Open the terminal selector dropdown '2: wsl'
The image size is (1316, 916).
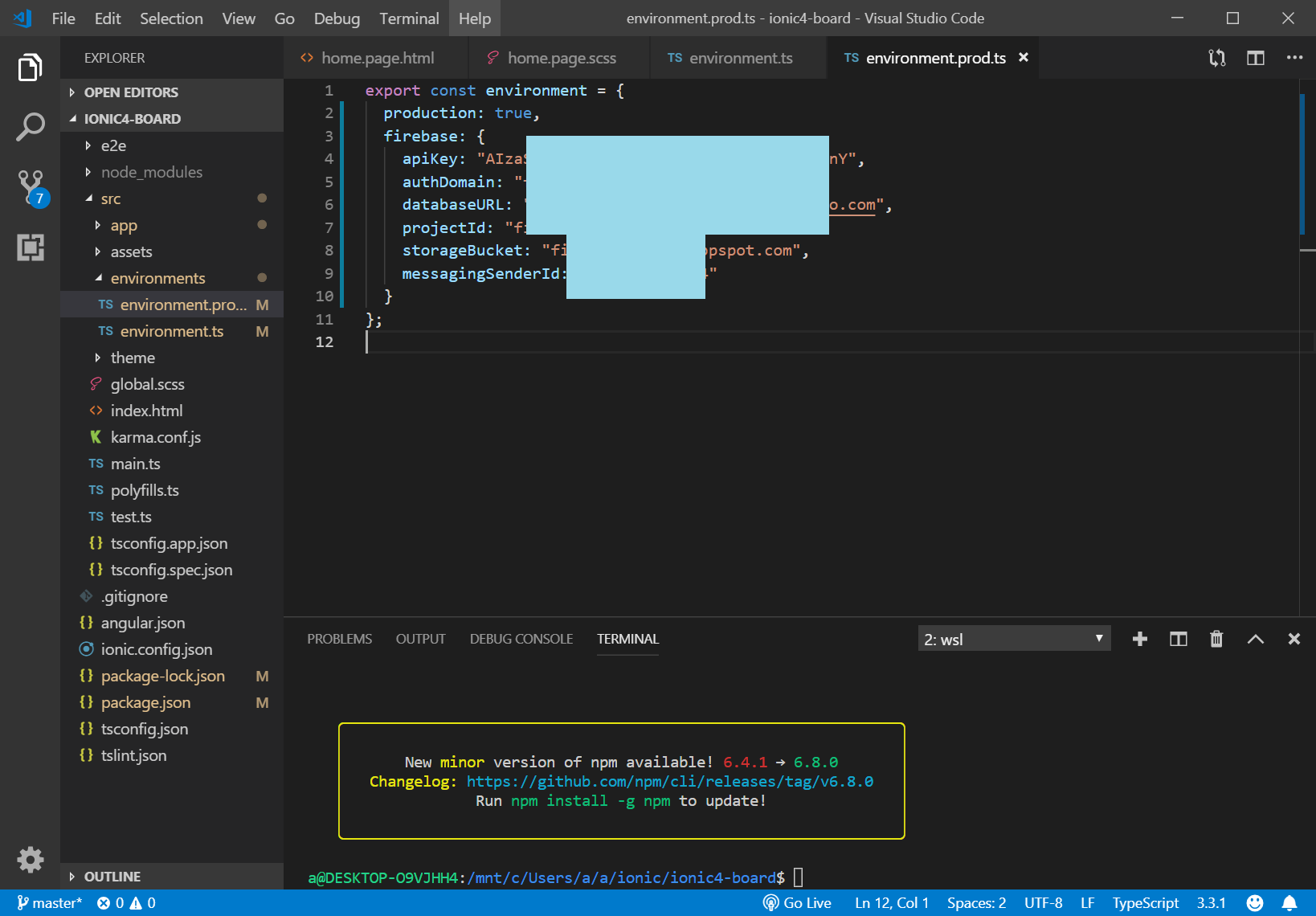tap(1014, 639)
